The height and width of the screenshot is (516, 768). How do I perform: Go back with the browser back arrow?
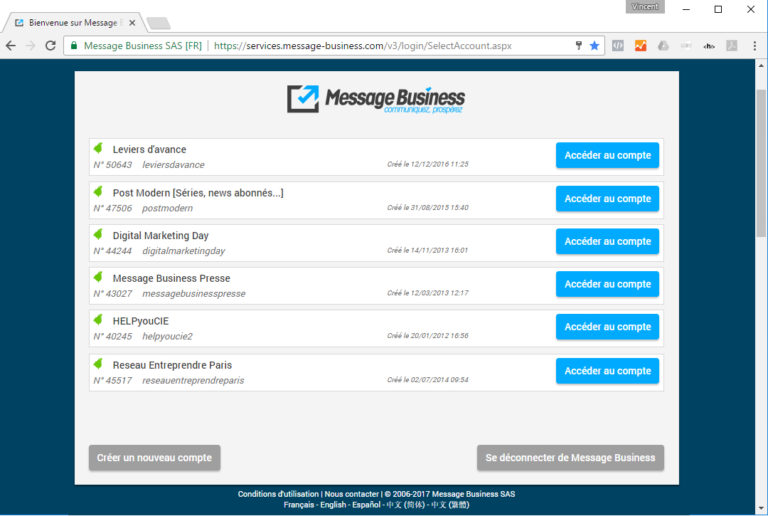click(x=11, y=46)
